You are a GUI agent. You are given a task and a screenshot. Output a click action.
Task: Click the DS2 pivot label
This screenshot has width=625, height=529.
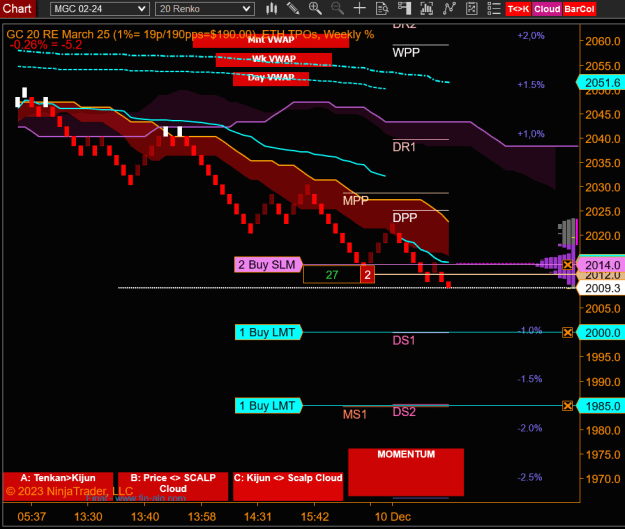click(404, 412)
